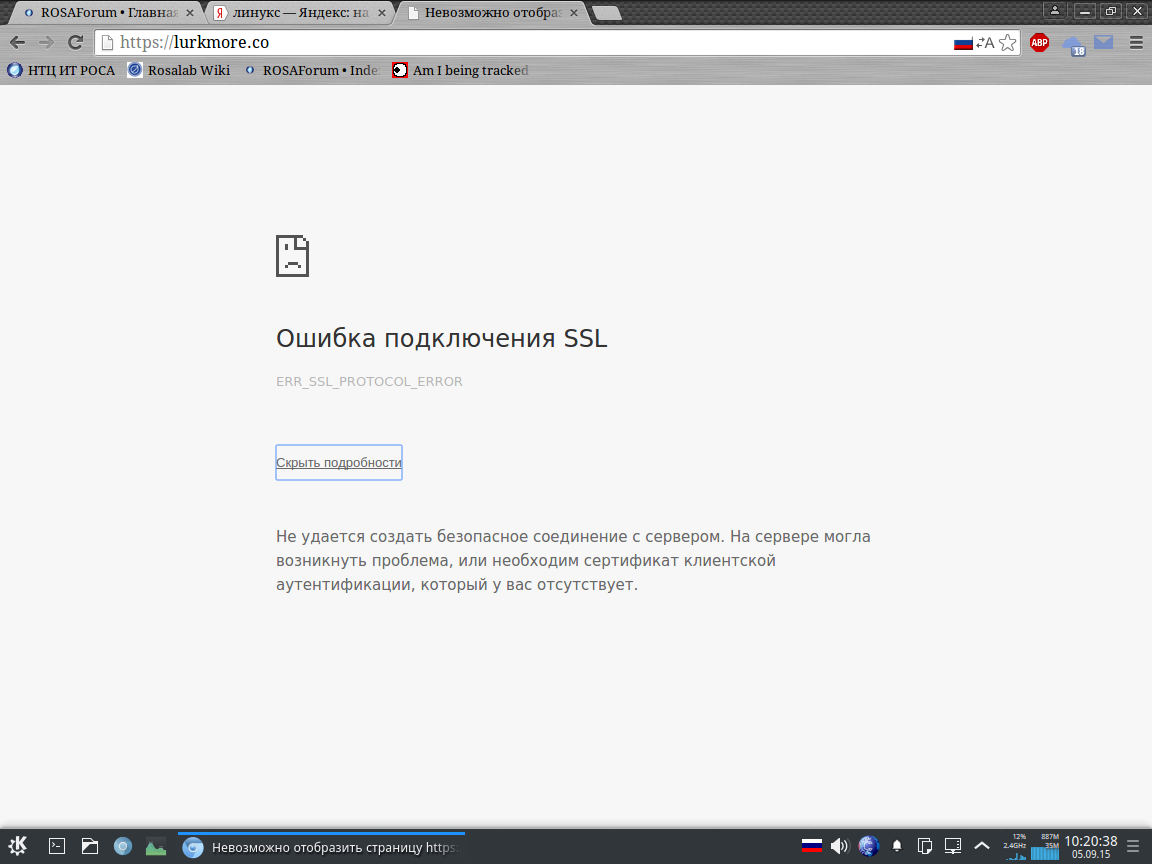1152x864 pixels.
Task: Select the Chromium task in the taskbar
Action: [x=322, y=847]
